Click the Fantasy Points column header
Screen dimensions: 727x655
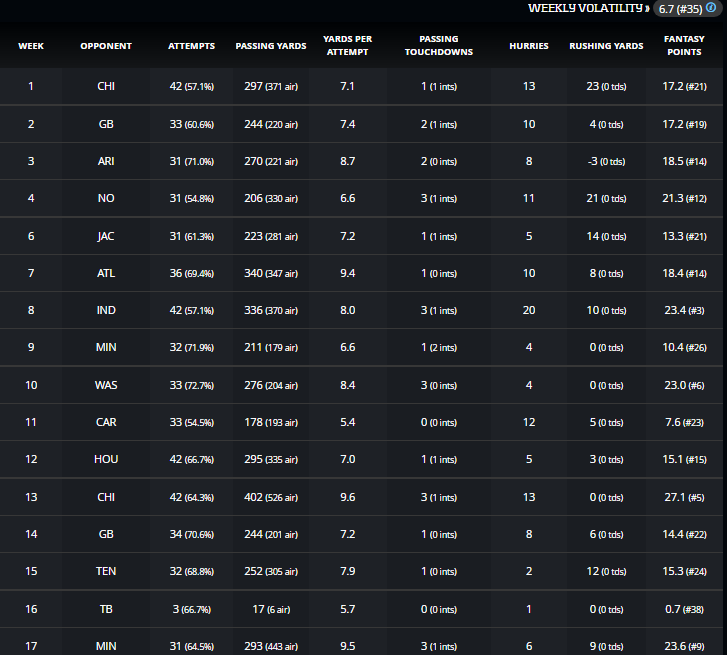pyautogui.click(x=684, y=46)
